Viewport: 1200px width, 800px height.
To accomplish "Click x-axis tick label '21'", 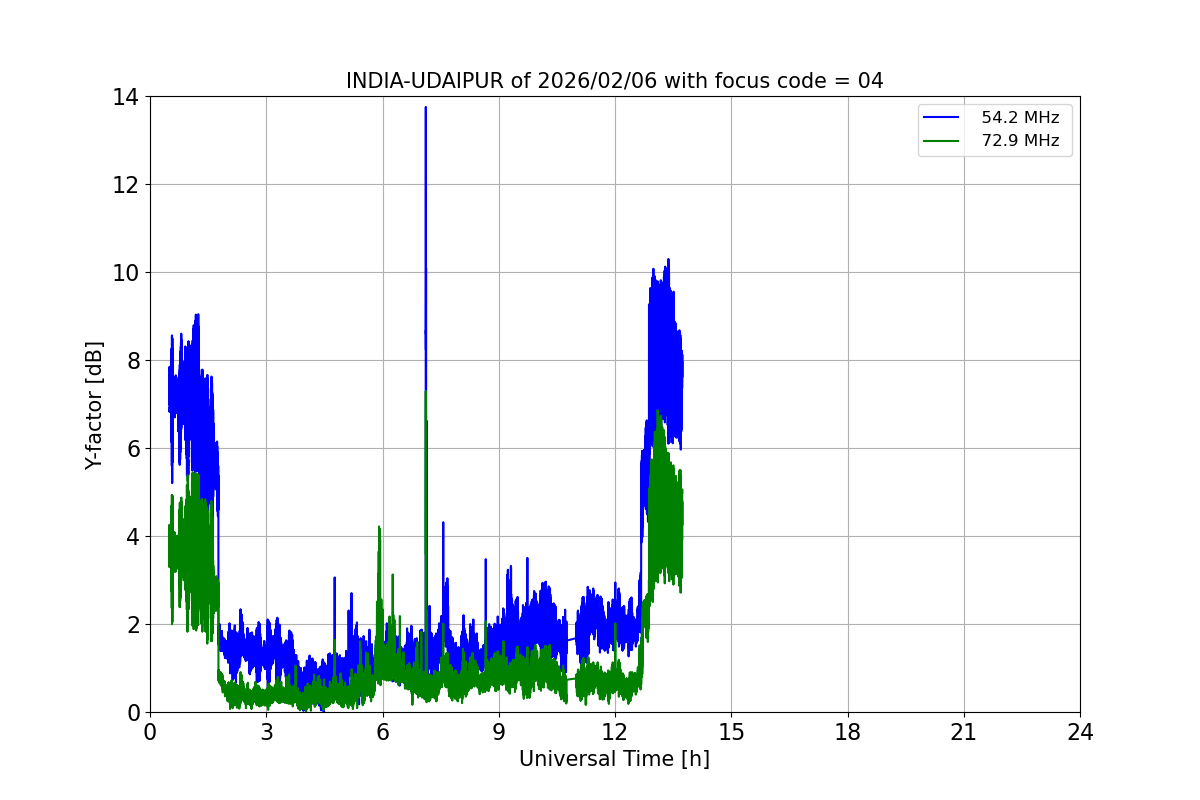I will [964, 732].
